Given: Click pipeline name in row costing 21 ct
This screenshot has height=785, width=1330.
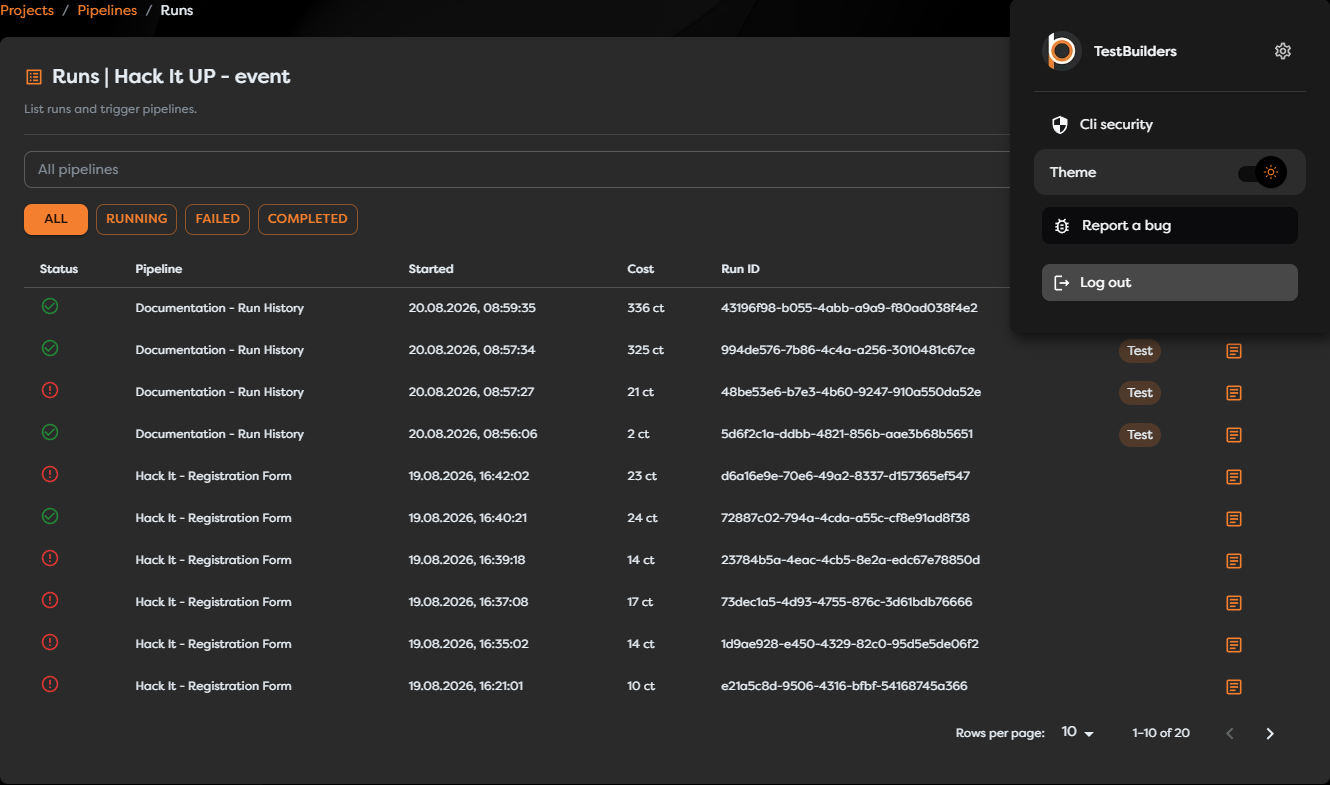Looking at the screenshot, I should [x=220, y=392].
